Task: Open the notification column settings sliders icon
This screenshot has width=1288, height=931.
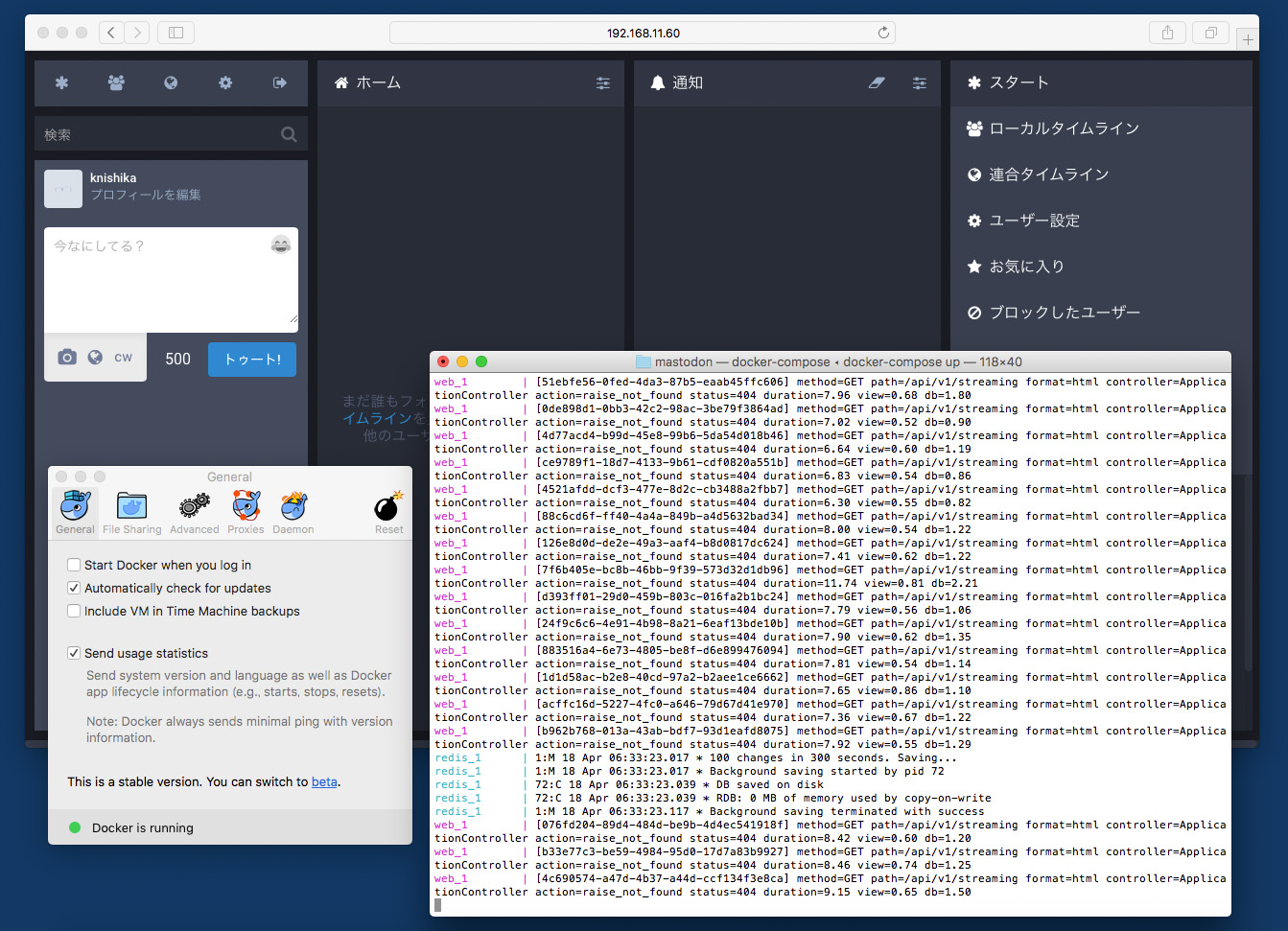Action: click(920, 82)
